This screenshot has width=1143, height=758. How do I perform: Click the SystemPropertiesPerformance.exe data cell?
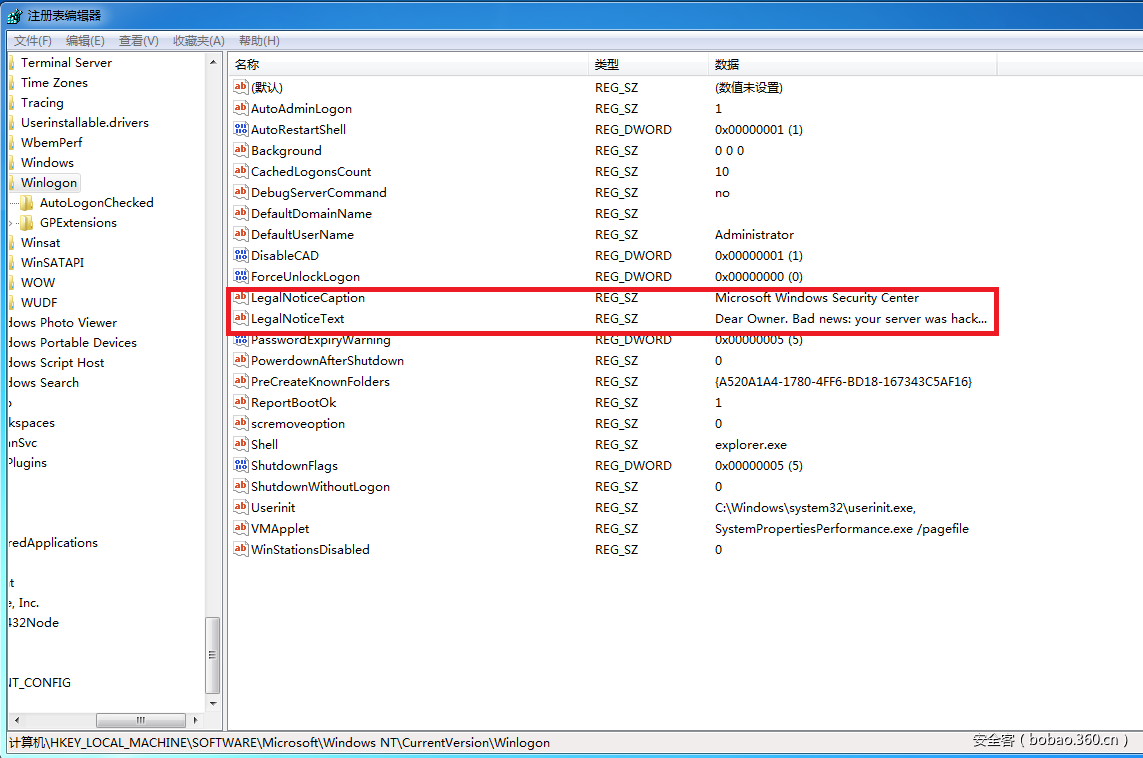coord(841,528)
